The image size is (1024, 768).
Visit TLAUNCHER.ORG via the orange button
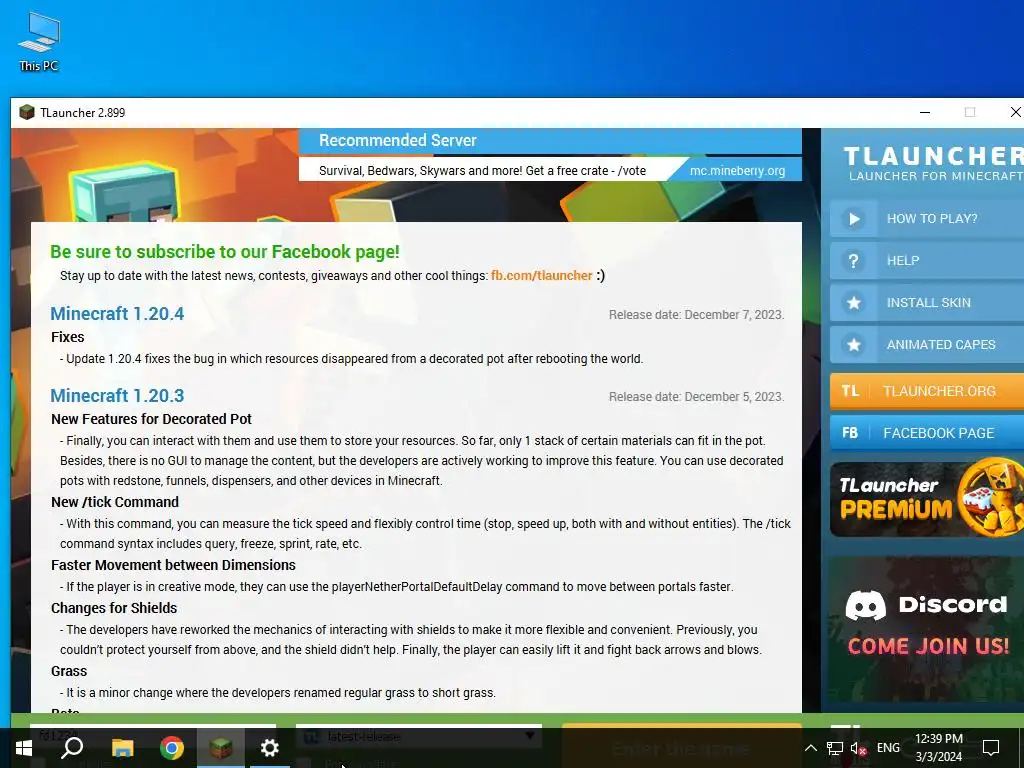(927, 391)
